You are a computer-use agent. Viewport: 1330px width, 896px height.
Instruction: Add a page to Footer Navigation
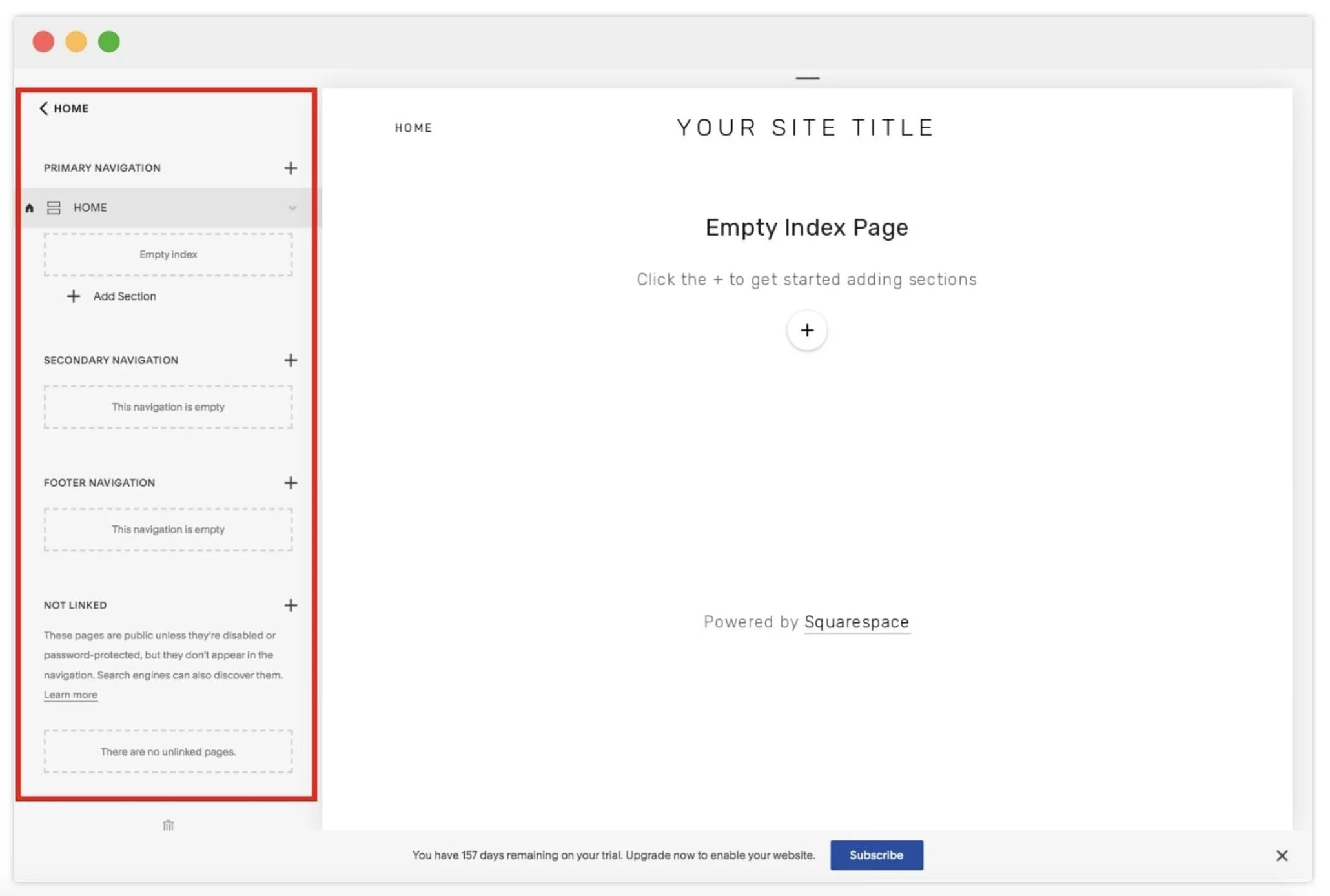tap(291, 483)
